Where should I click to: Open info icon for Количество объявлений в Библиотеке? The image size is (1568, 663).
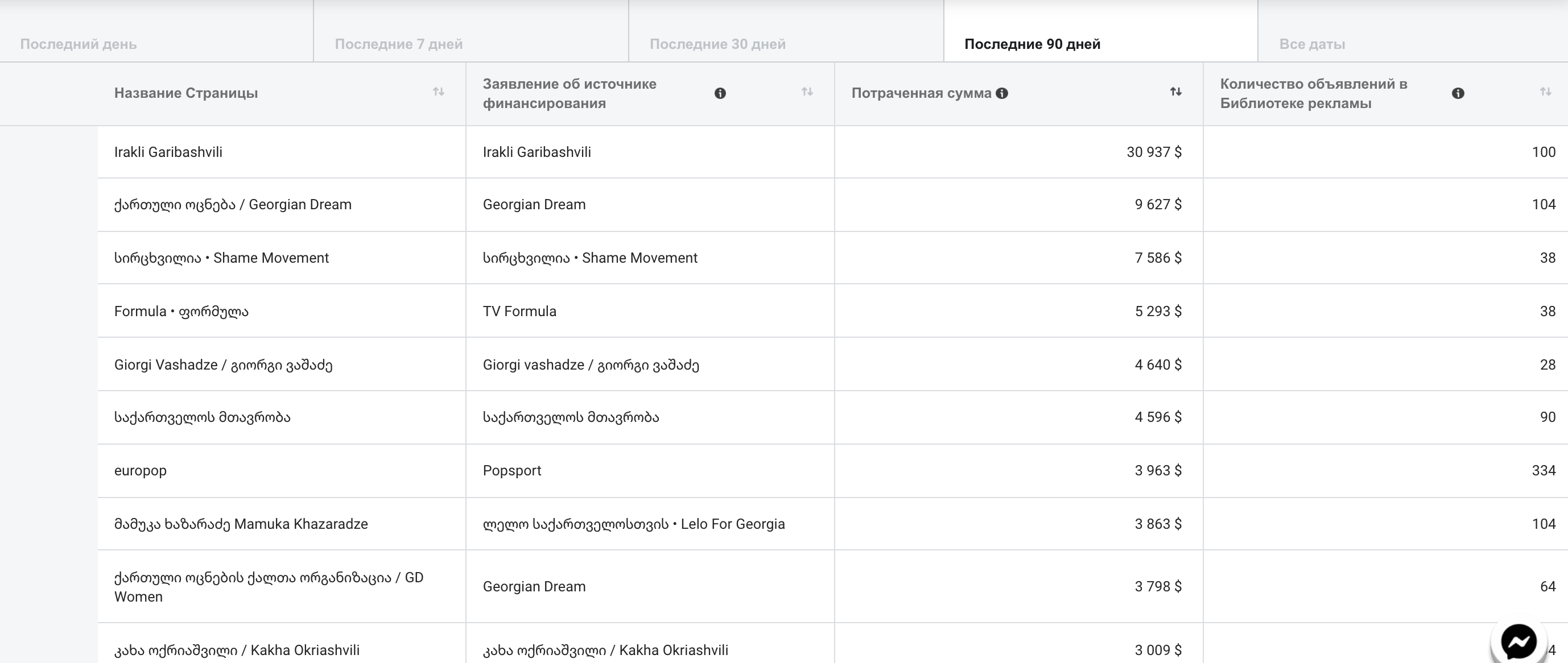pyautogui.click(x=1458, y=93)
